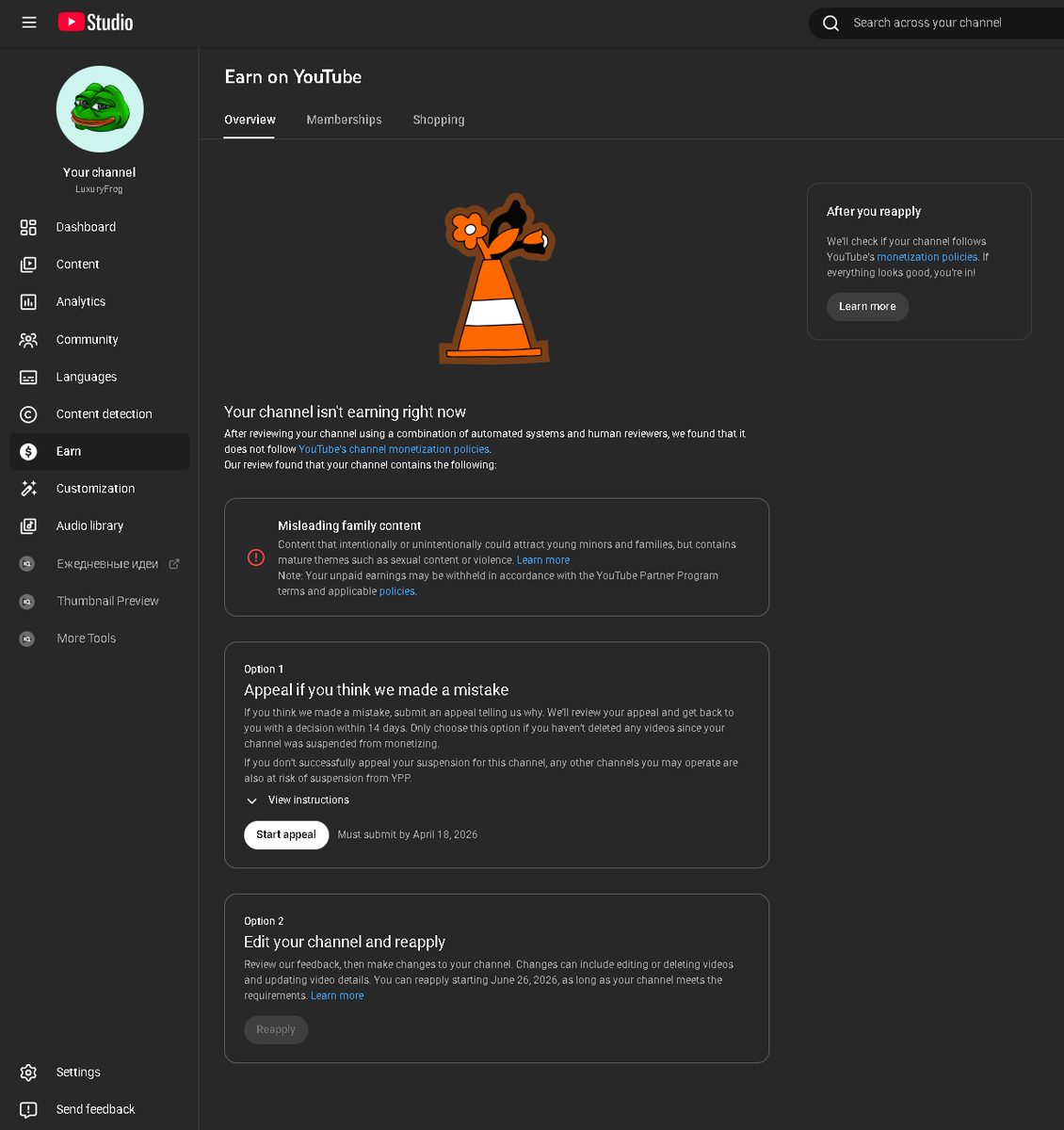Click the Start appeal button

286,835
